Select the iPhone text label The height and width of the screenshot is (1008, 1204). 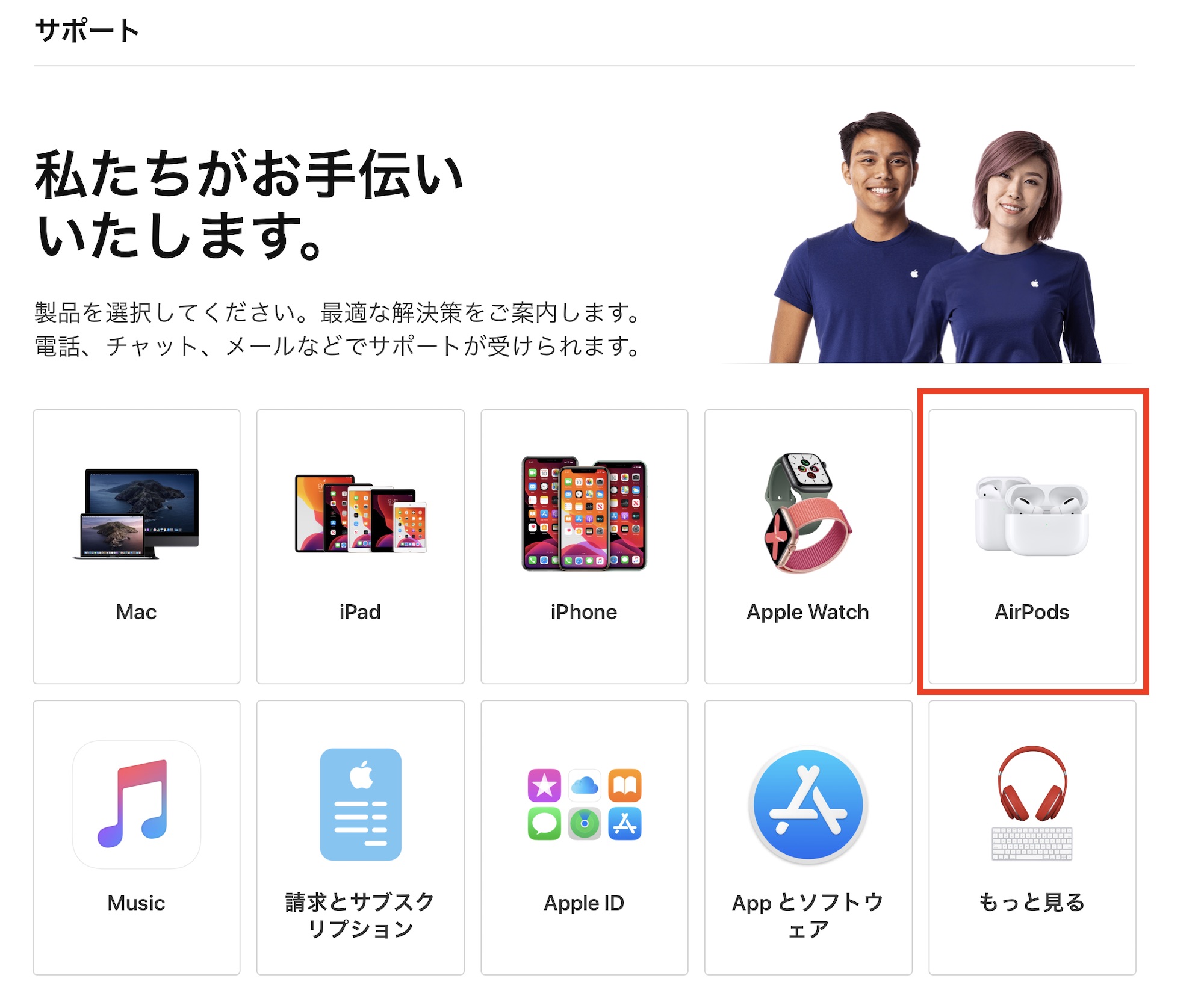[584, 612]
